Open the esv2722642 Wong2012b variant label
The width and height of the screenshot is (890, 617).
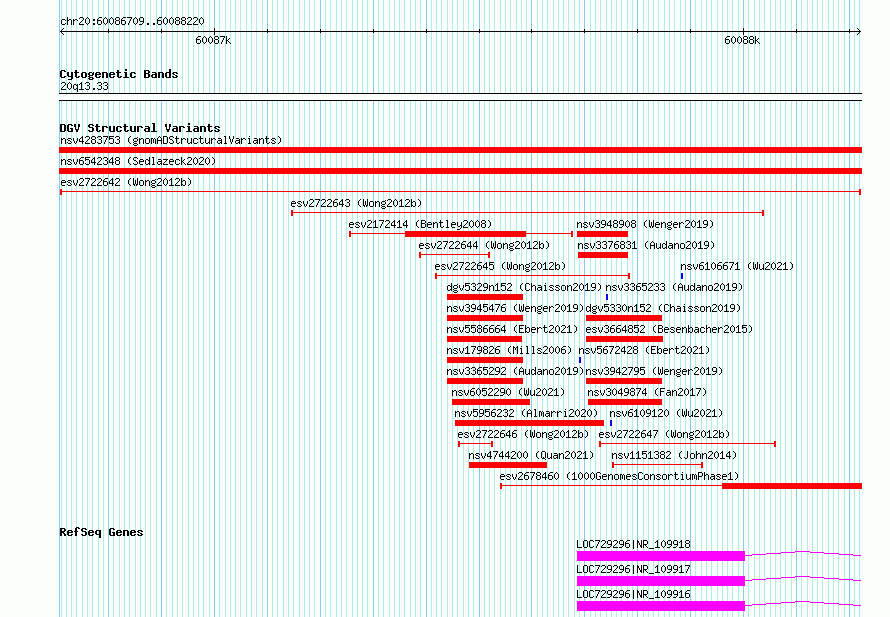click(x=126, y=182)
